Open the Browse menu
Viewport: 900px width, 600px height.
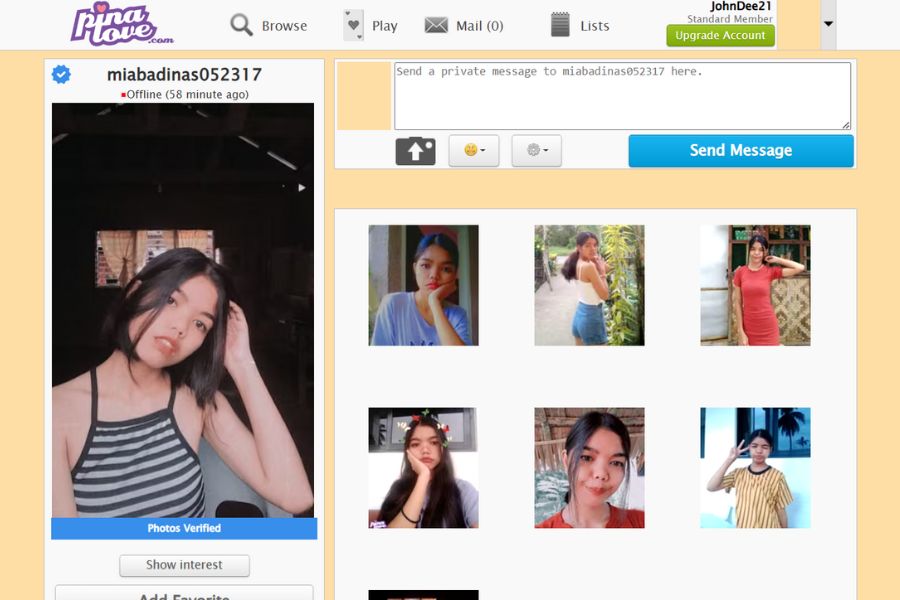[284, 26]
